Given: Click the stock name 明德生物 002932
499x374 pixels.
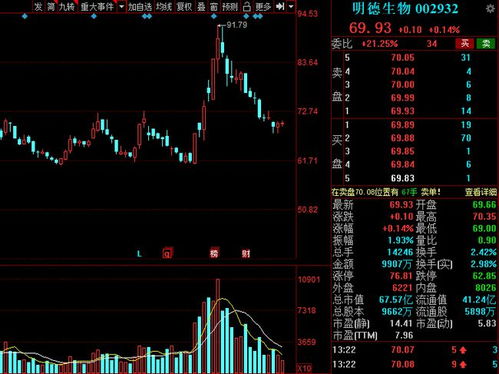Looking at the screenshot, I should [x=405, y=9].
